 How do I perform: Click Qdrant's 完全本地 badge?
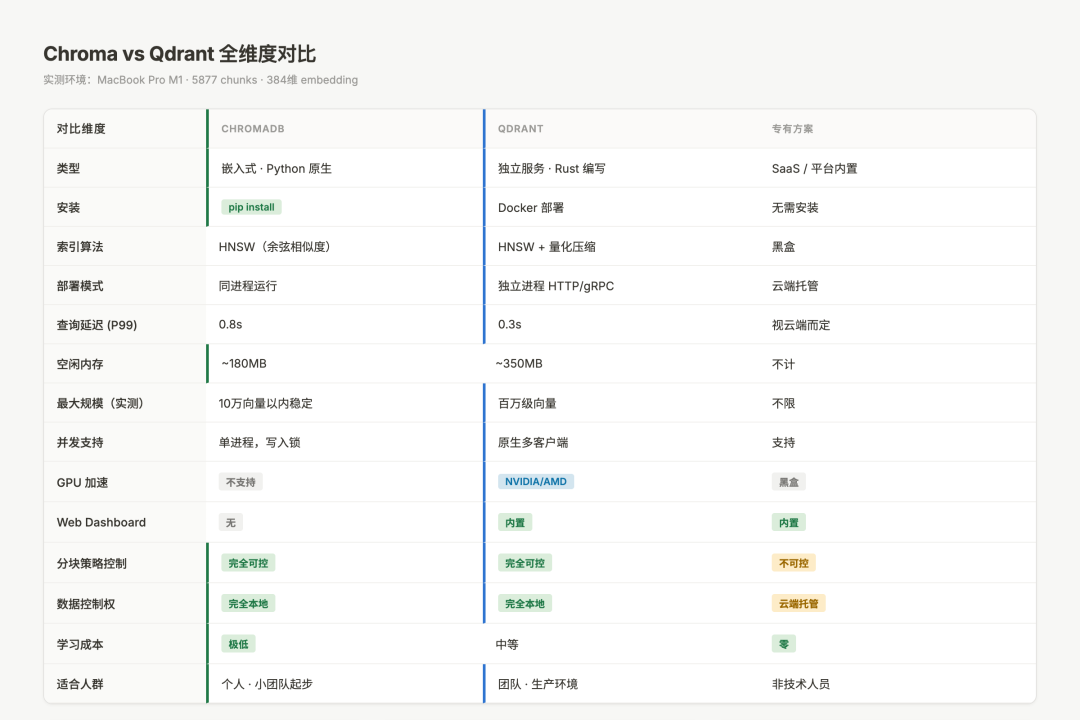525,604
